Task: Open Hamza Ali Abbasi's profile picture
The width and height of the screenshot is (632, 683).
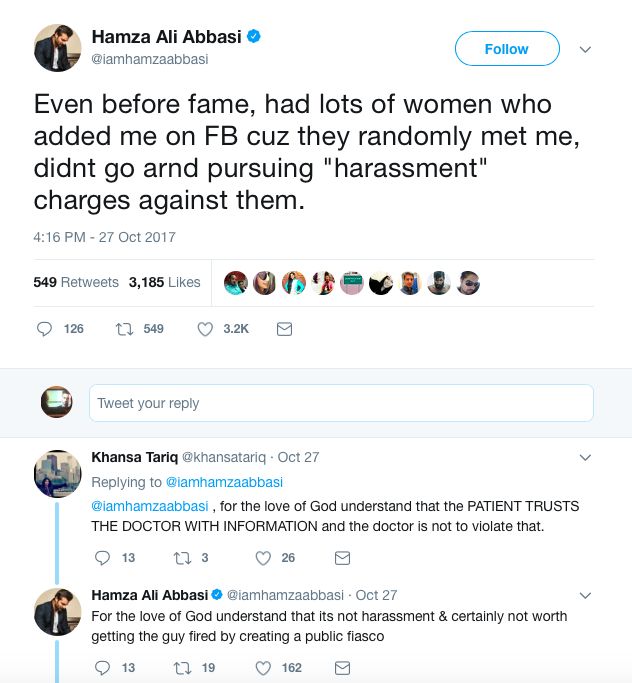Action: (57, 48)
